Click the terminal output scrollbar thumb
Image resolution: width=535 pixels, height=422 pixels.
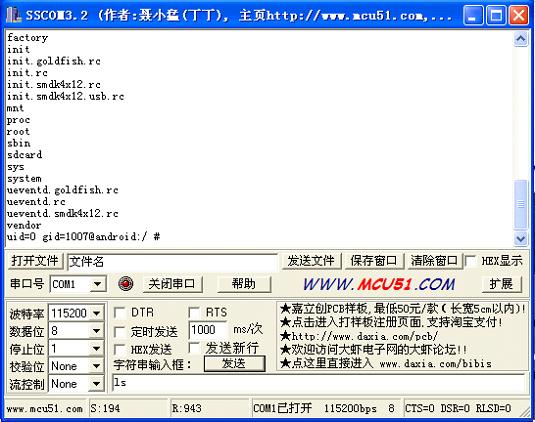pyautogui.click(x=520, y=204)
